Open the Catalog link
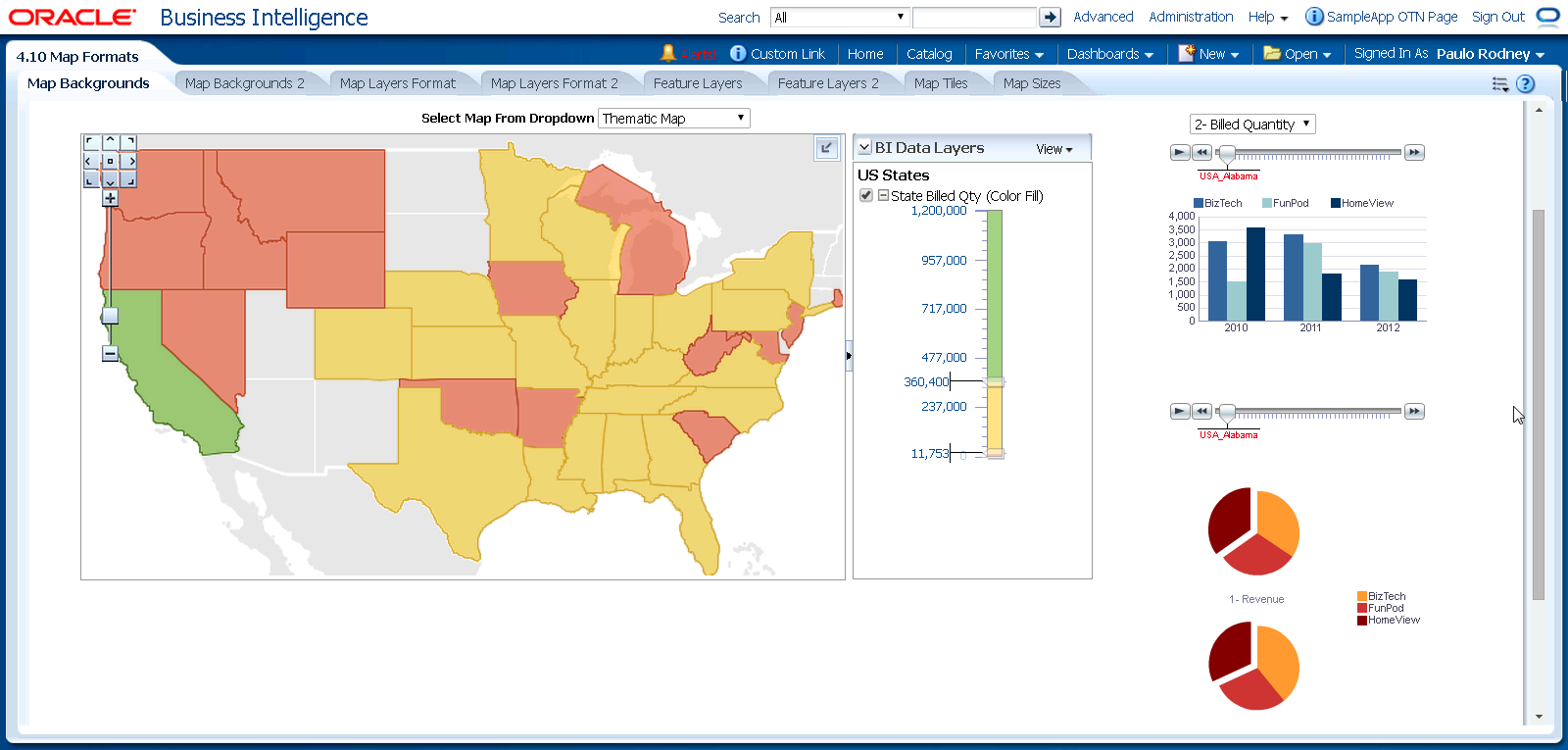The image size is (1568, 750). (929, 54)
